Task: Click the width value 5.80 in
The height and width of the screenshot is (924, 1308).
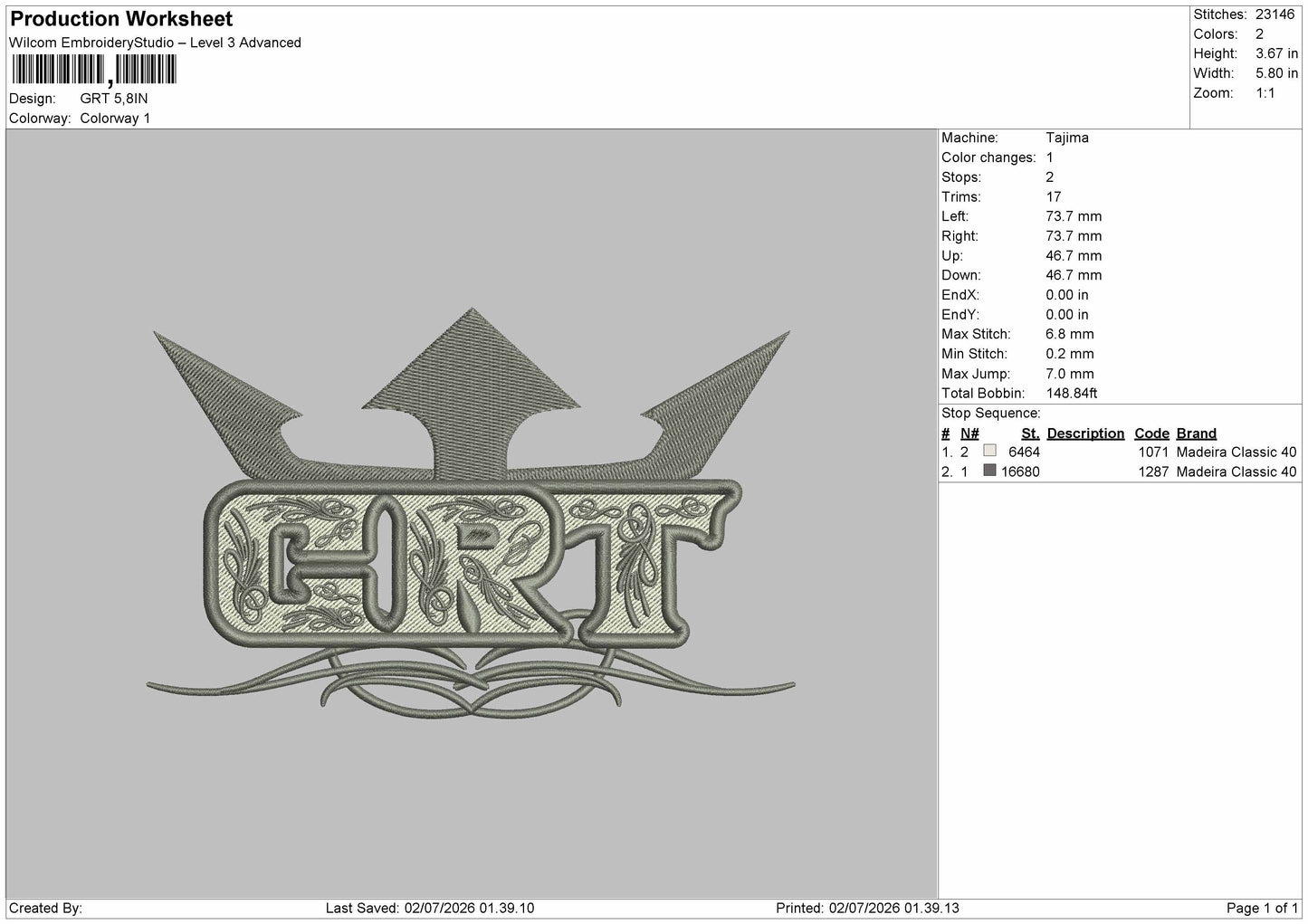Action: (x=1276, y=73)
